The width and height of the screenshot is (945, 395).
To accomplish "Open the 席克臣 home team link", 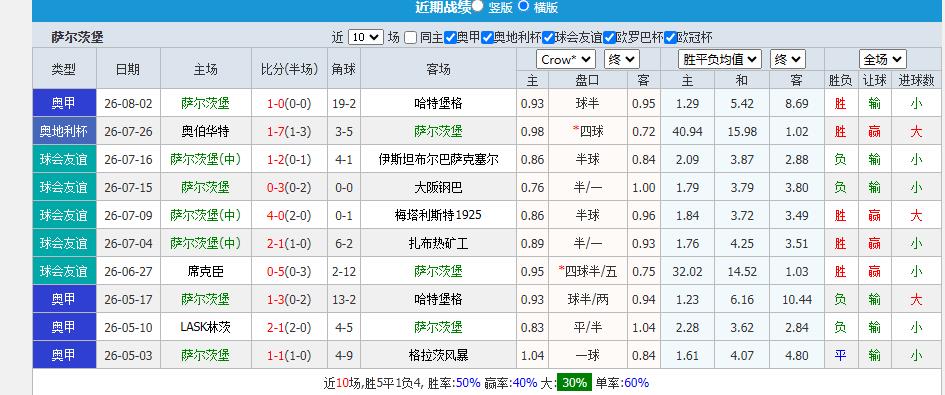I will [x=206, y=271].
